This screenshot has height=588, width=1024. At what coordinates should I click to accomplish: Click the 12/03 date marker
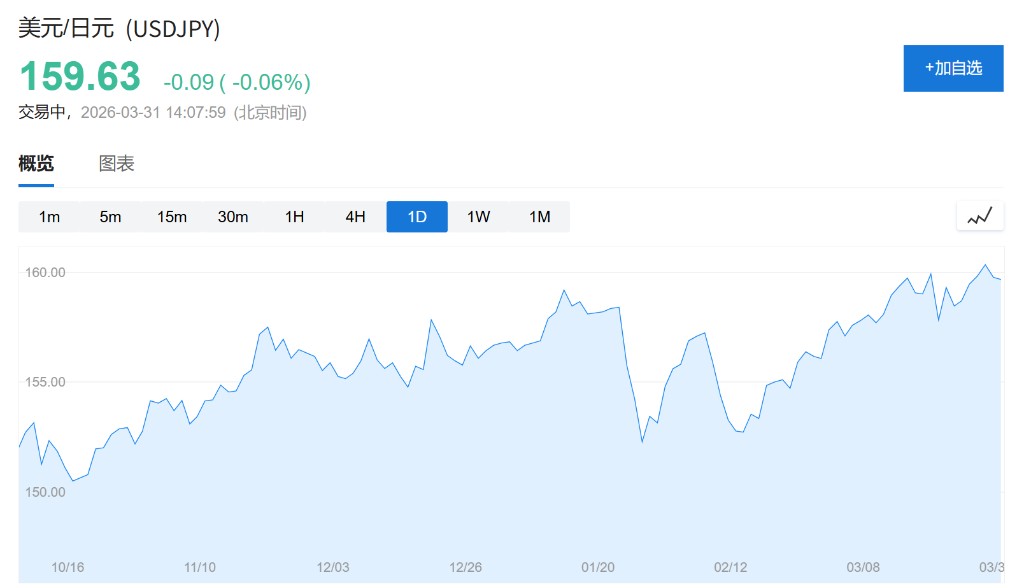332,567
